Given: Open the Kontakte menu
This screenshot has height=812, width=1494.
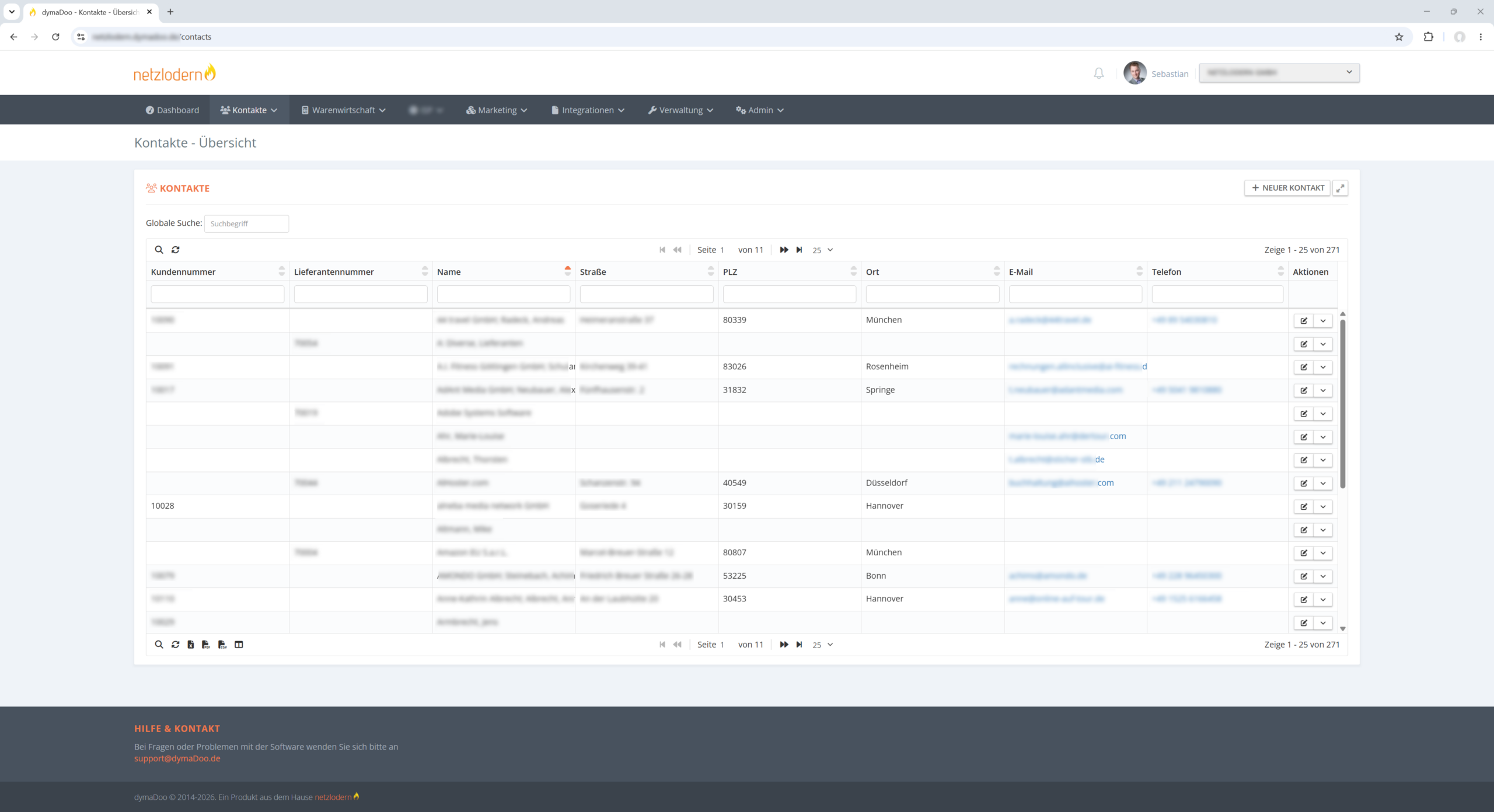Looking at the screenshot, I should coord(249,110).
